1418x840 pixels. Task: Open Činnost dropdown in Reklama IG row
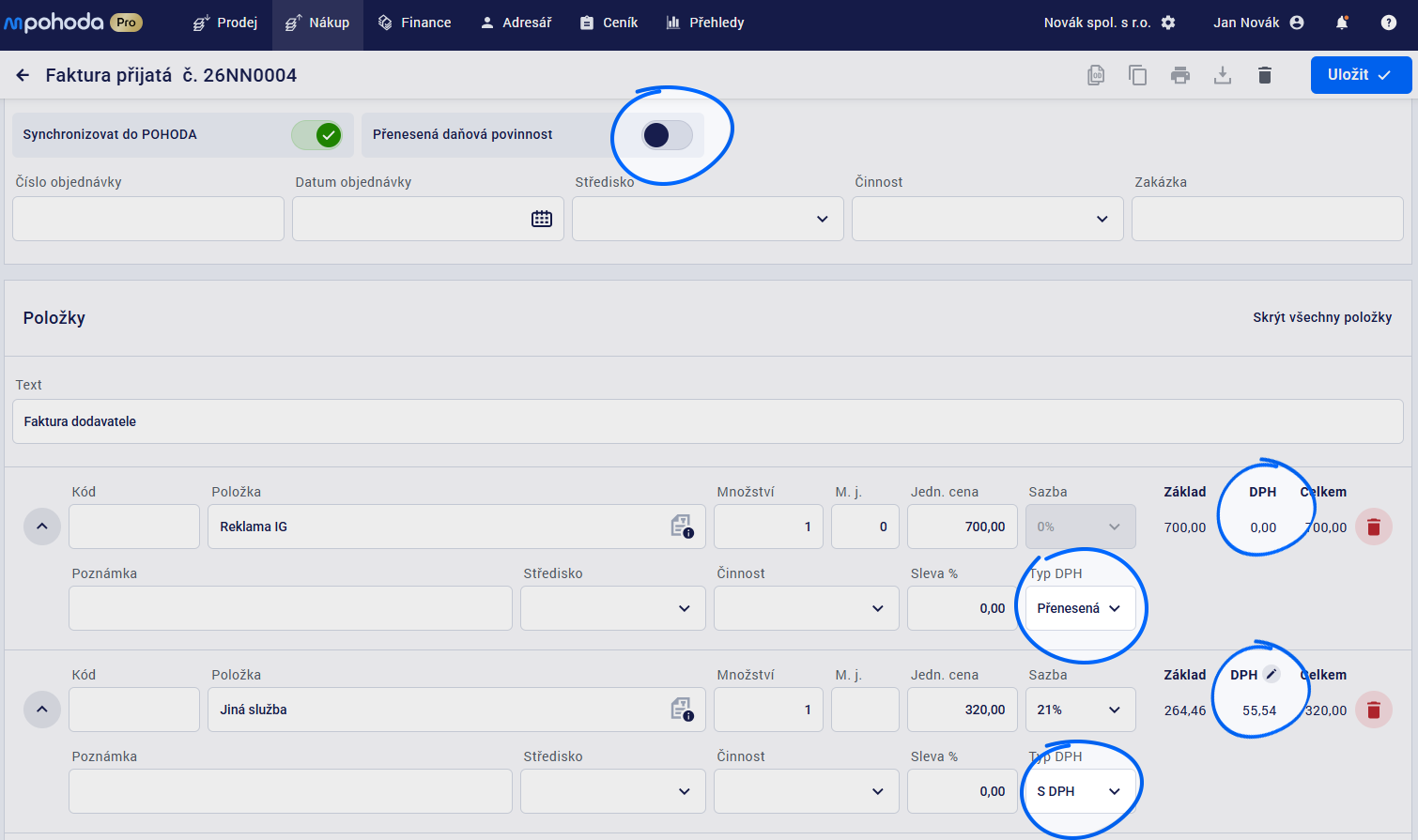[x=807, y=608]
